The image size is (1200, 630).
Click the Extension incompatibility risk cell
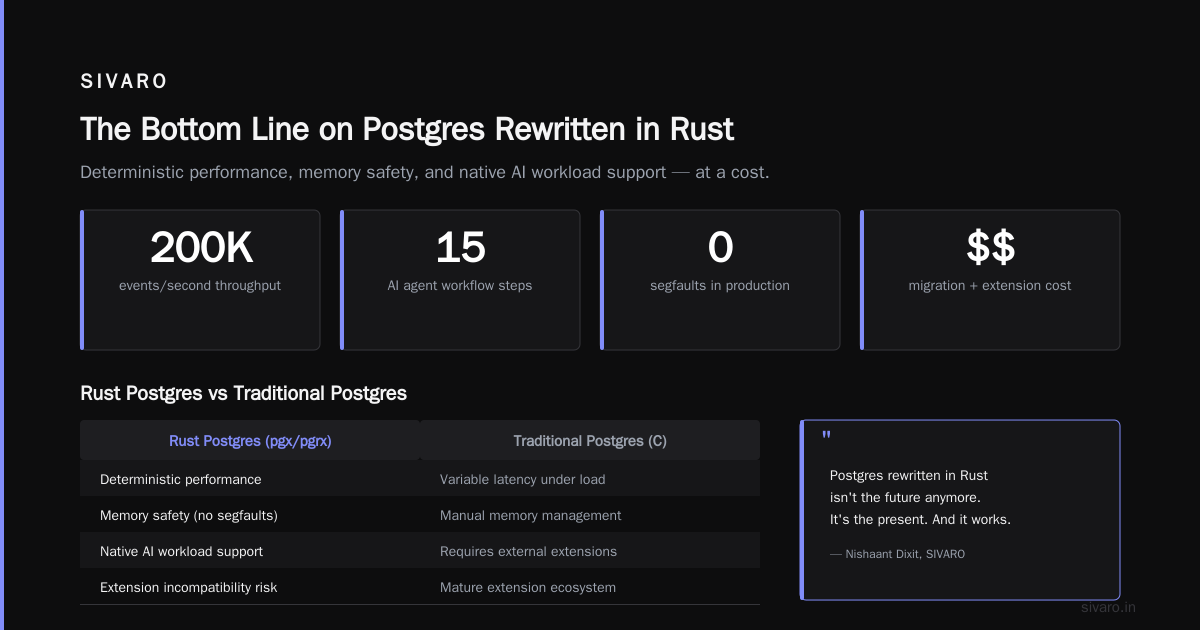point(250,587)
